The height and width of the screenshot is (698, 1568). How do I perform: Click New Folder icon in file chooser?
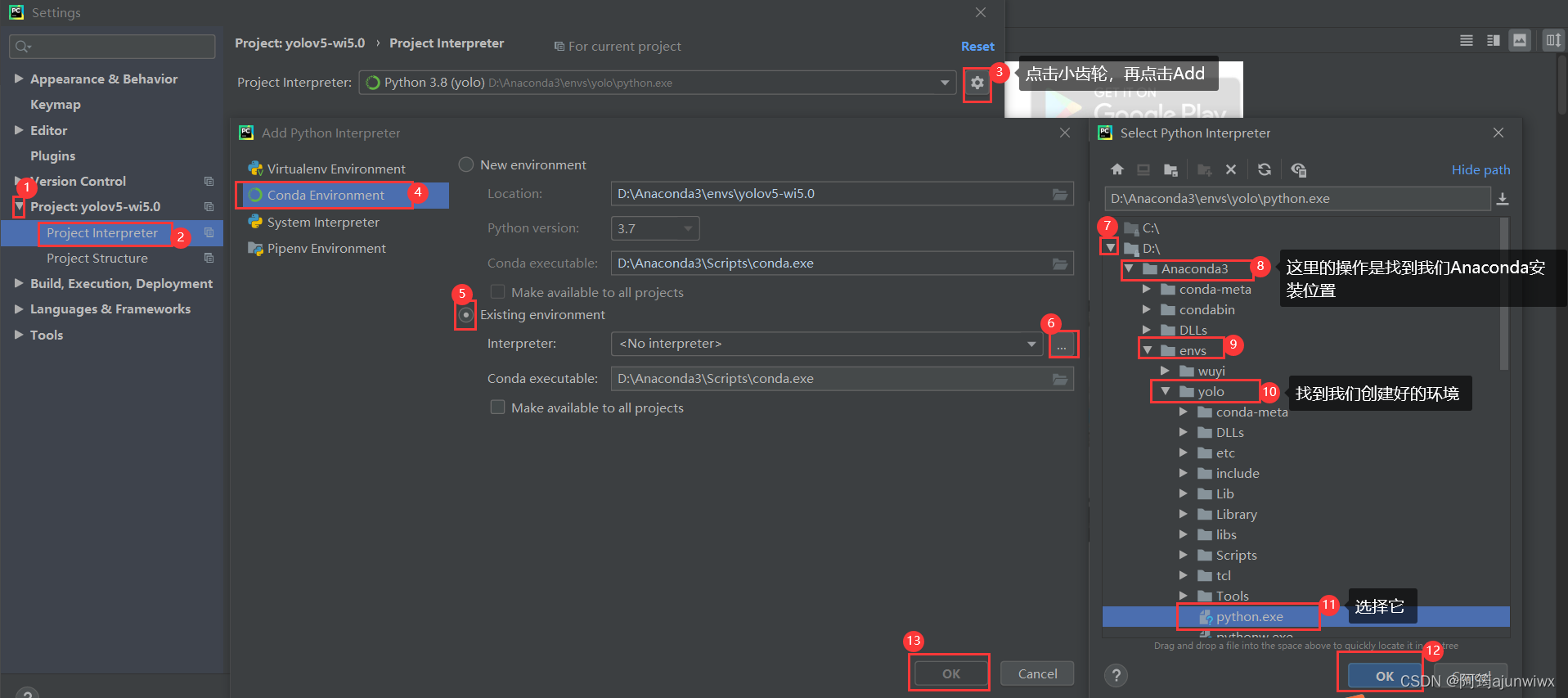[x=1204, y=169]
